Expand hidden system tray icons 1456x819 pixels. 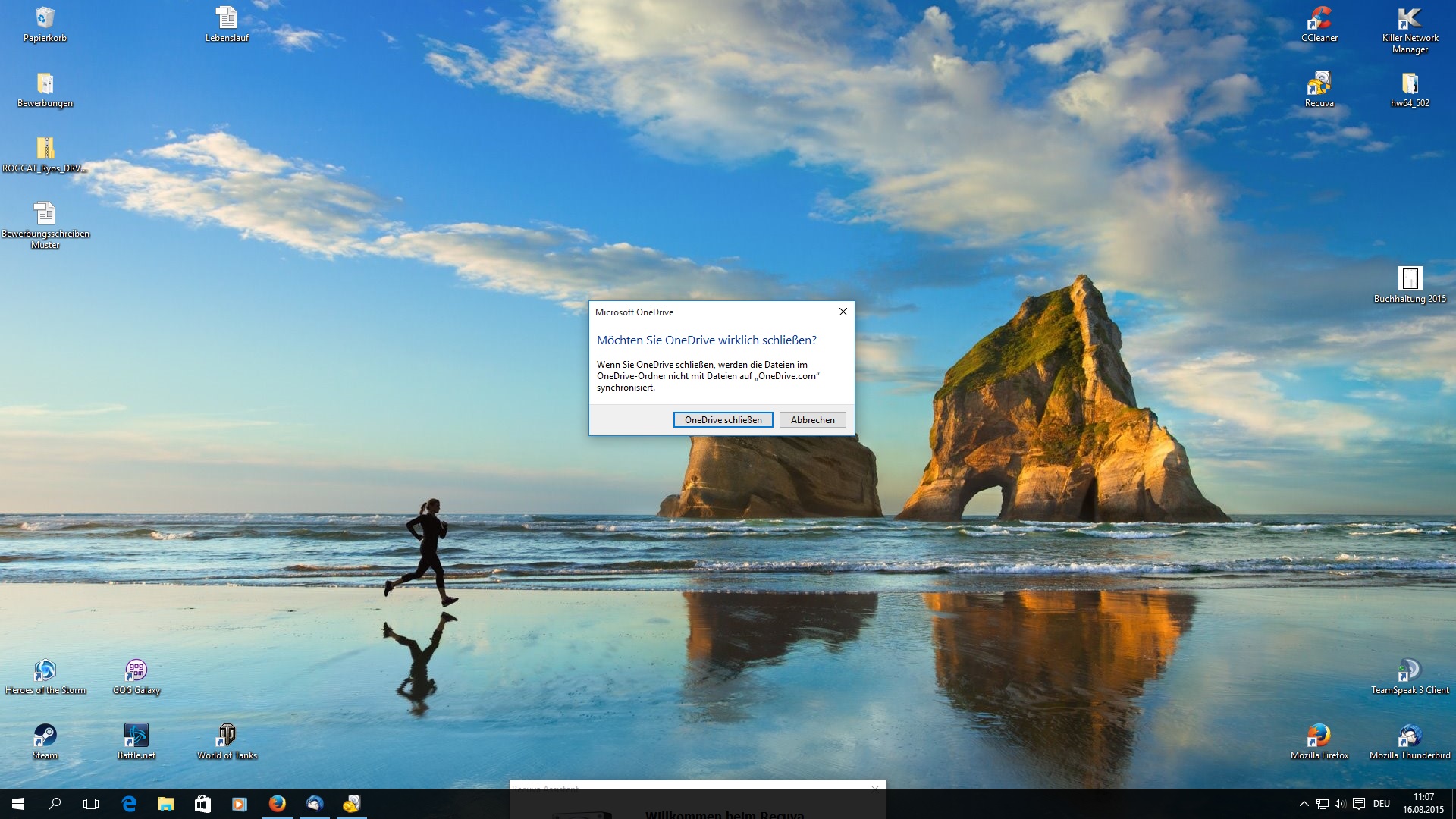[x=1304, y=804]
